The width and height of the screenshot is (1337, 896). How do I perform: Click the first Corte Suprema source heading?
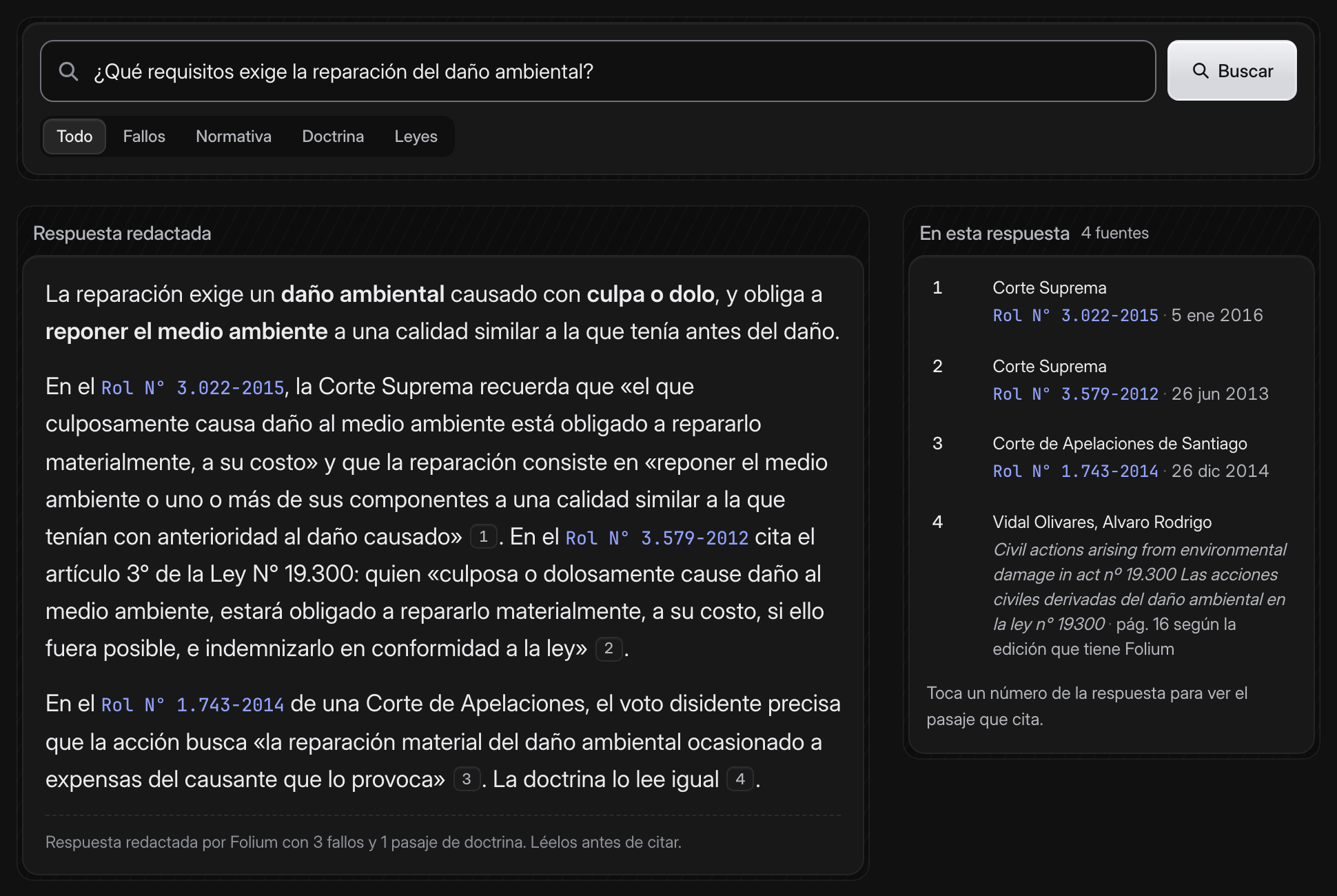click(x=1049, y=288)
